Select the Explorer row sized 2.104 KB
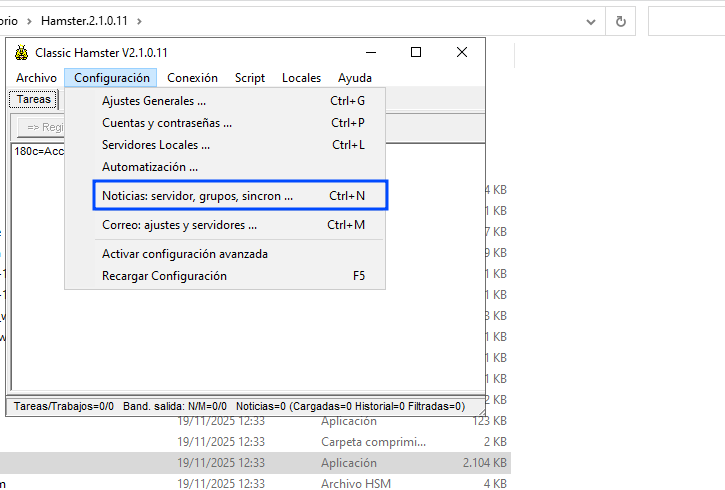Viewport: 725px width, 490px height. (x=255, y=463)
